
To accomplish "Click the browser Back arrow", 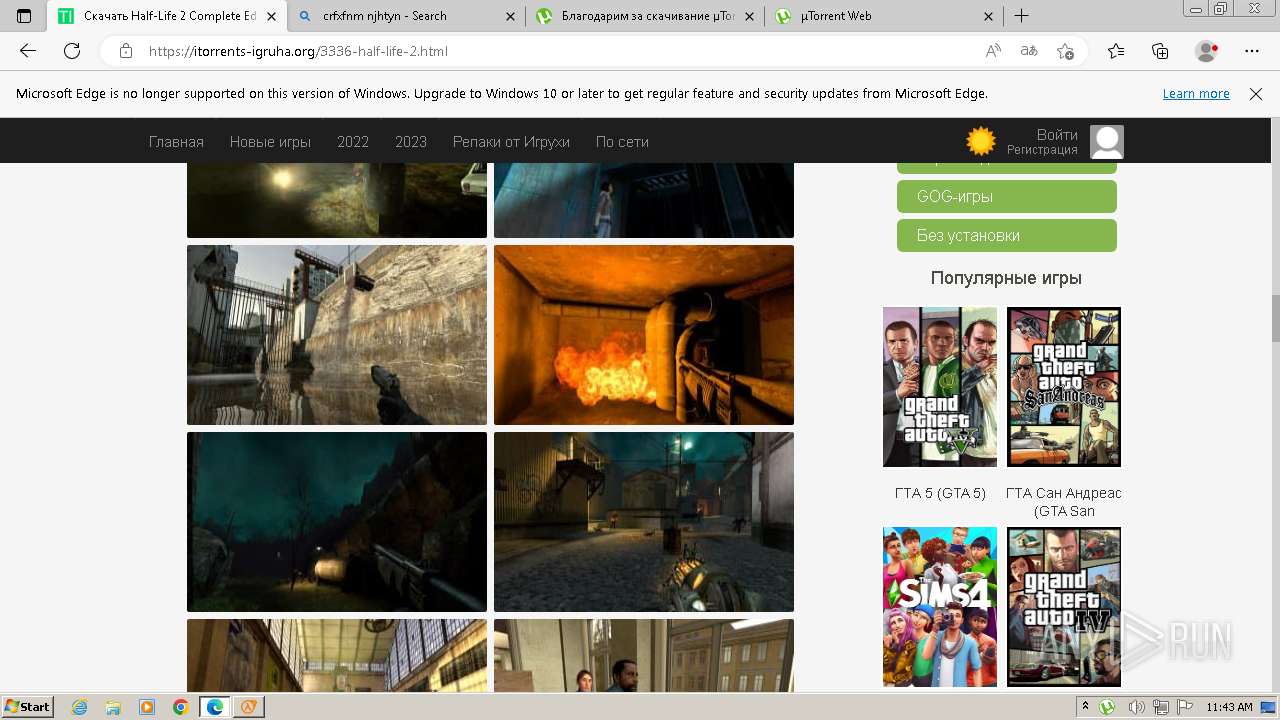I will (28, 51).
